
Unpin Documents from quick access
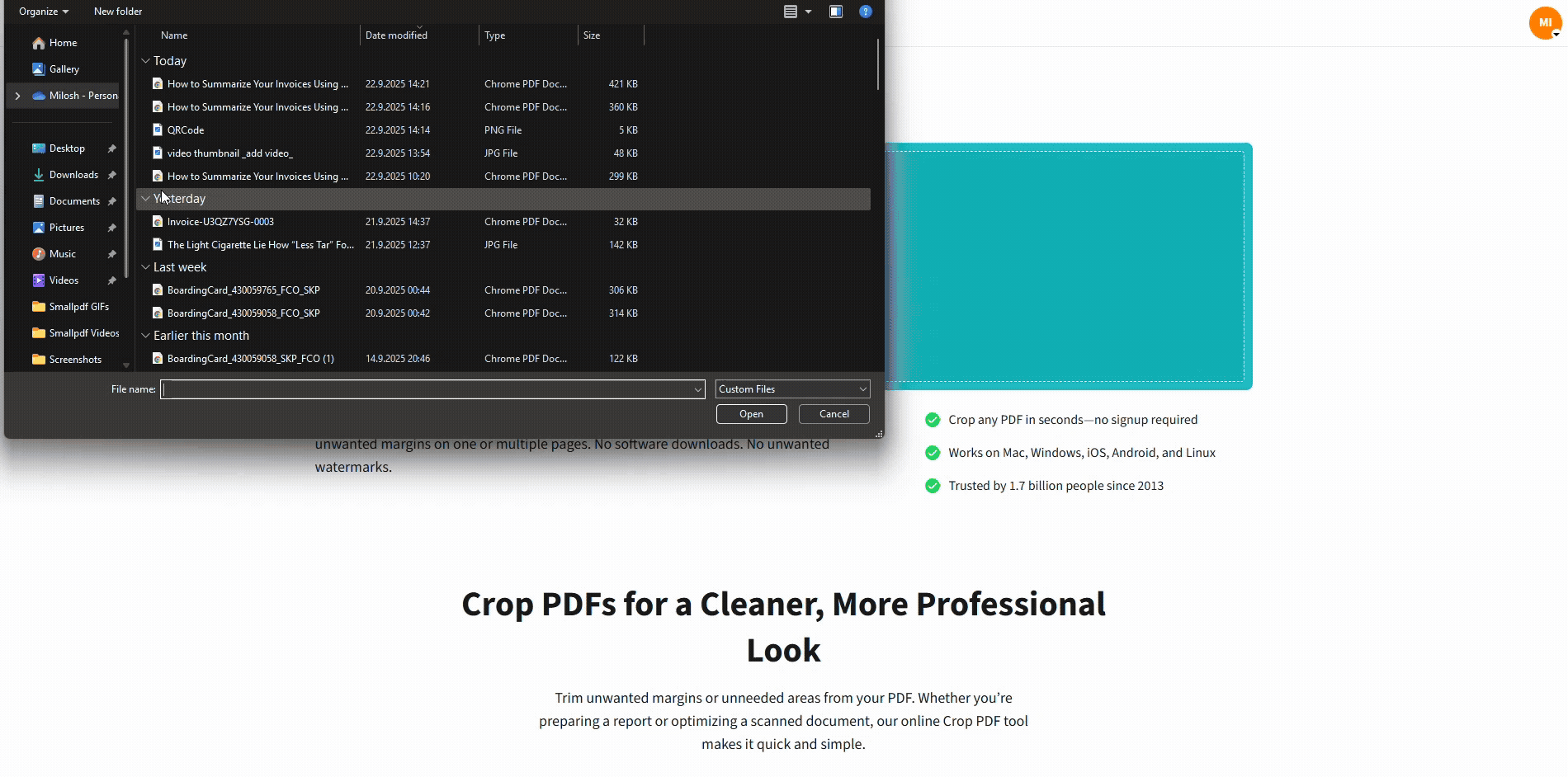111,200
